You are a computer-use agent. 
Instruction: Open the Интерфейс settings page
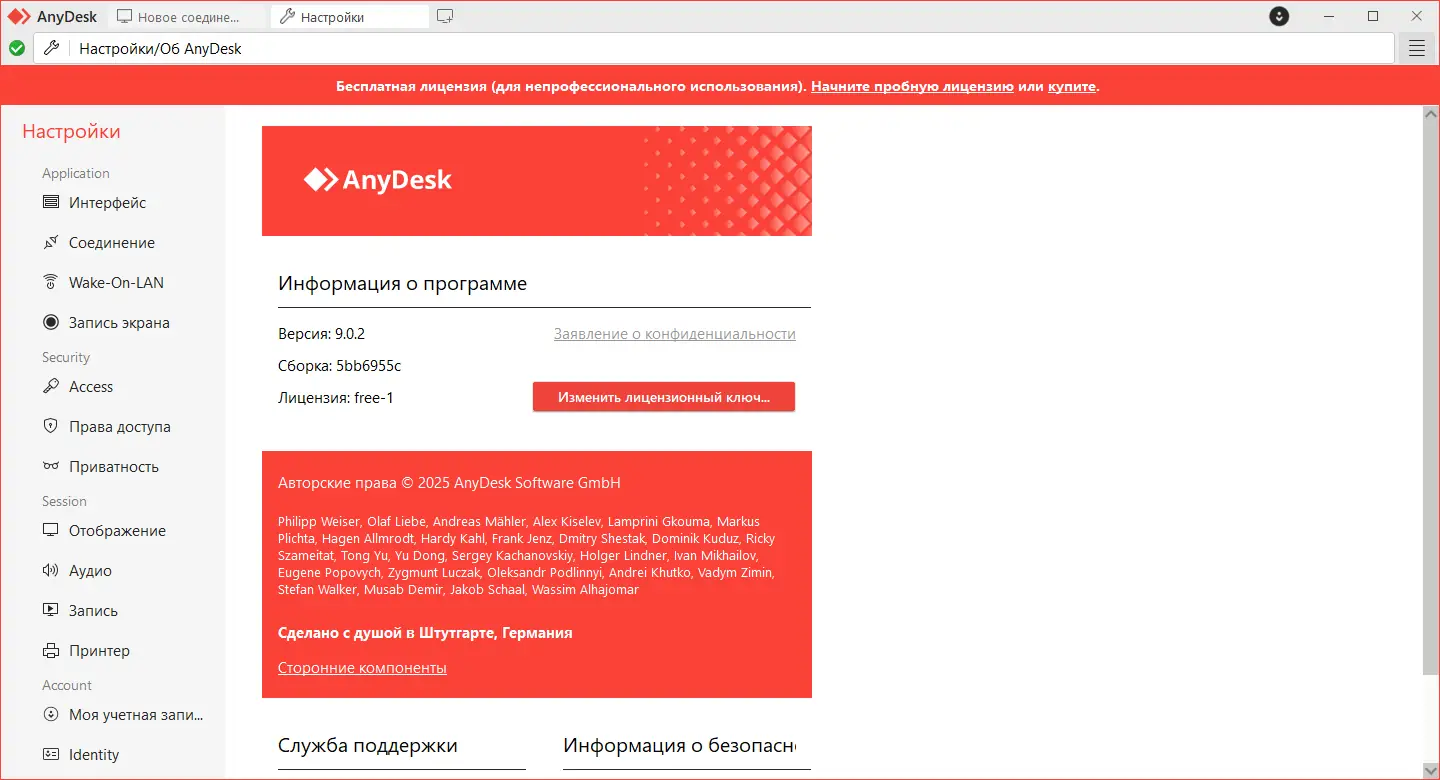107,202
